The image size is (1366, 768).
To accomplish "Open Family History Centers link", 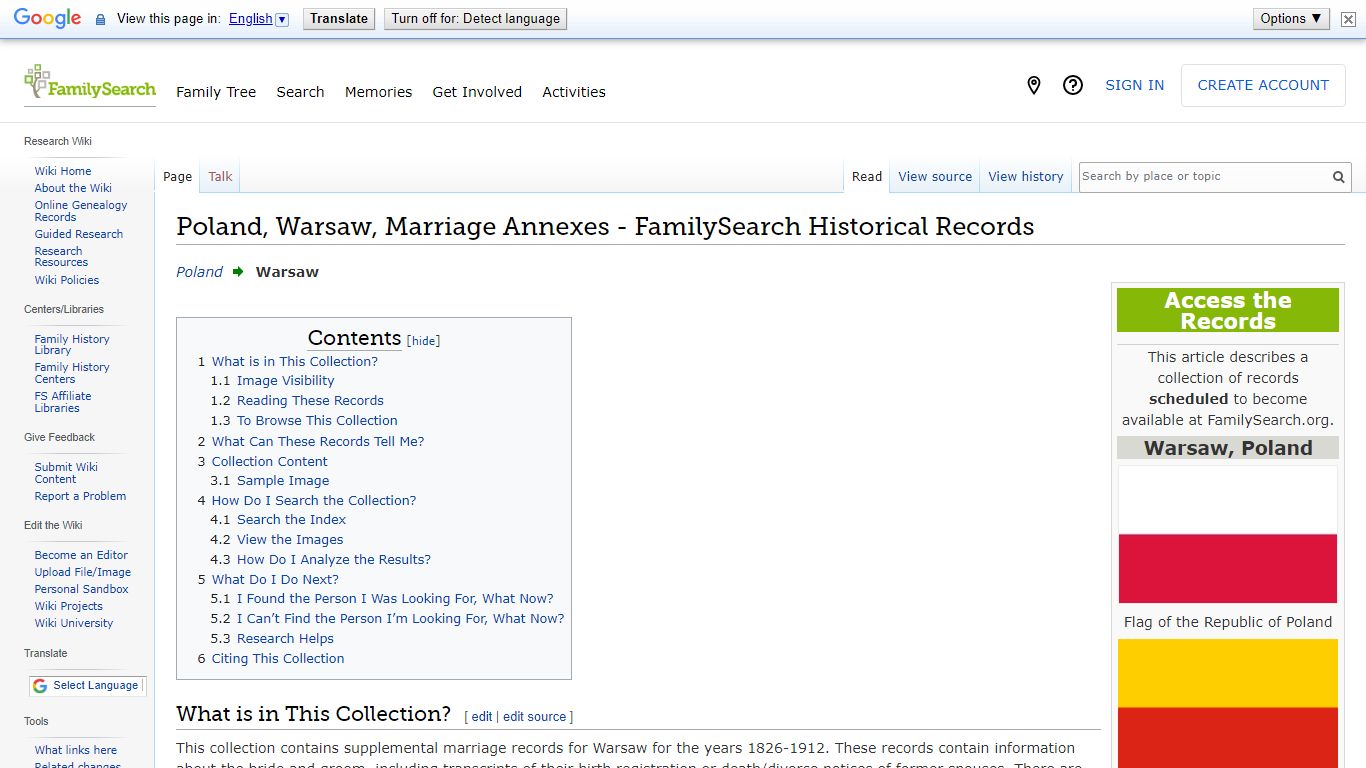I will tap(72, 373).
